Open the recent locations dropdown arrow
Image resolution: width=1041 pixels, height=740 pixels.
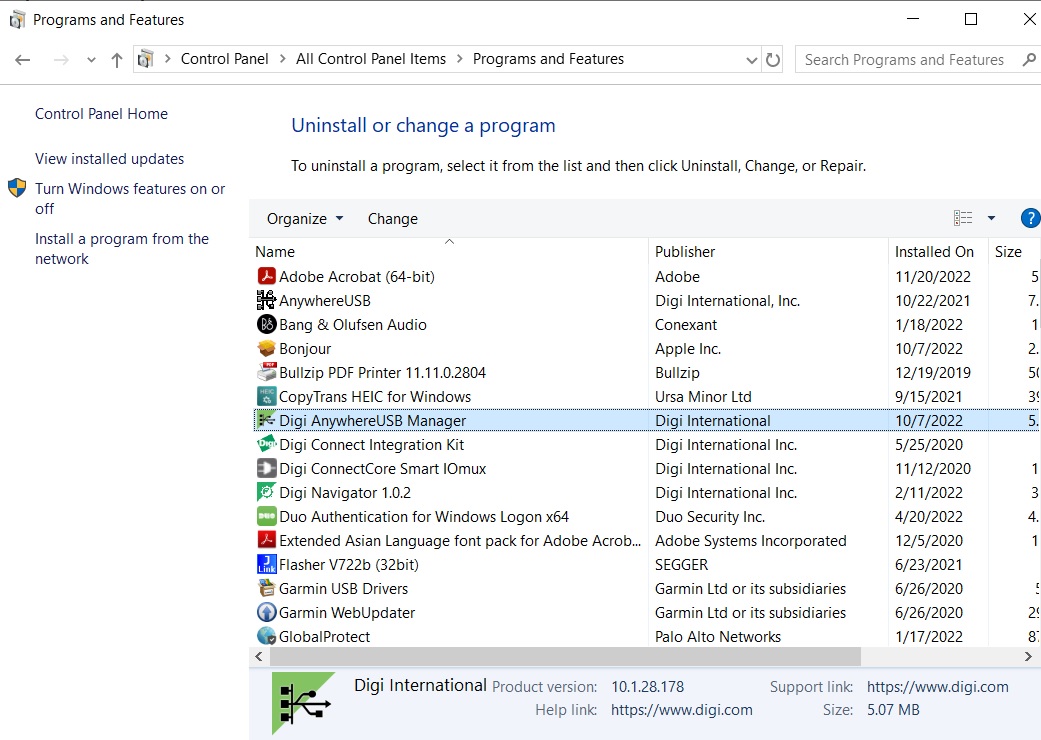point(91,60)
